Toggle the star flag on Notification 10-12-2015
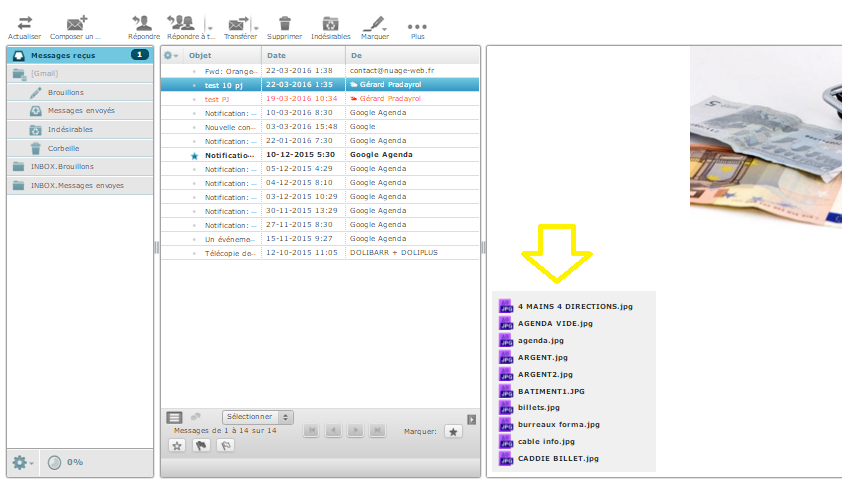 point(194,156)
